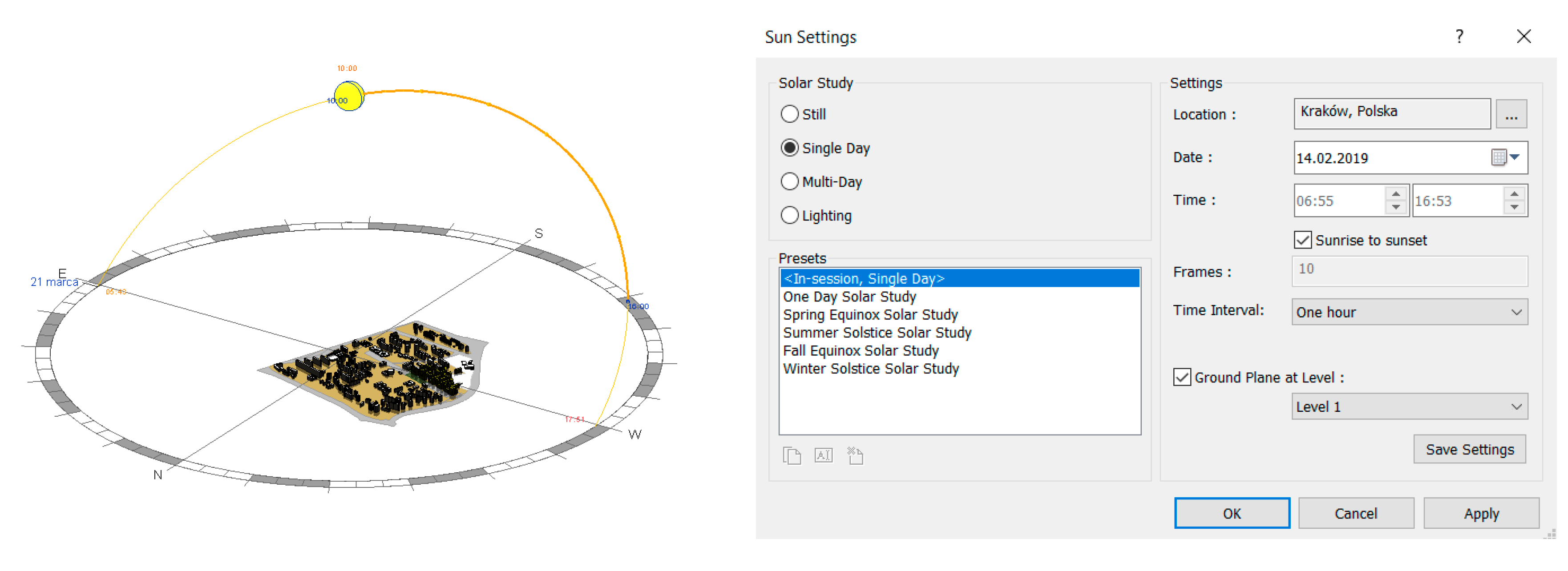Choose the Multi-Day radio button

789,181
